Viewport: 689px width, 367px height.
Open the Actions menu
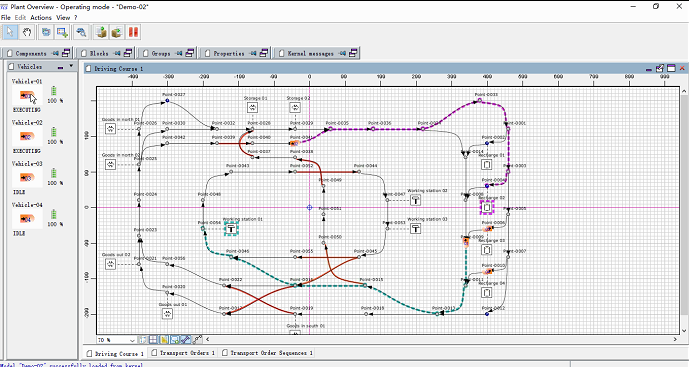click(x=40, y=18)
